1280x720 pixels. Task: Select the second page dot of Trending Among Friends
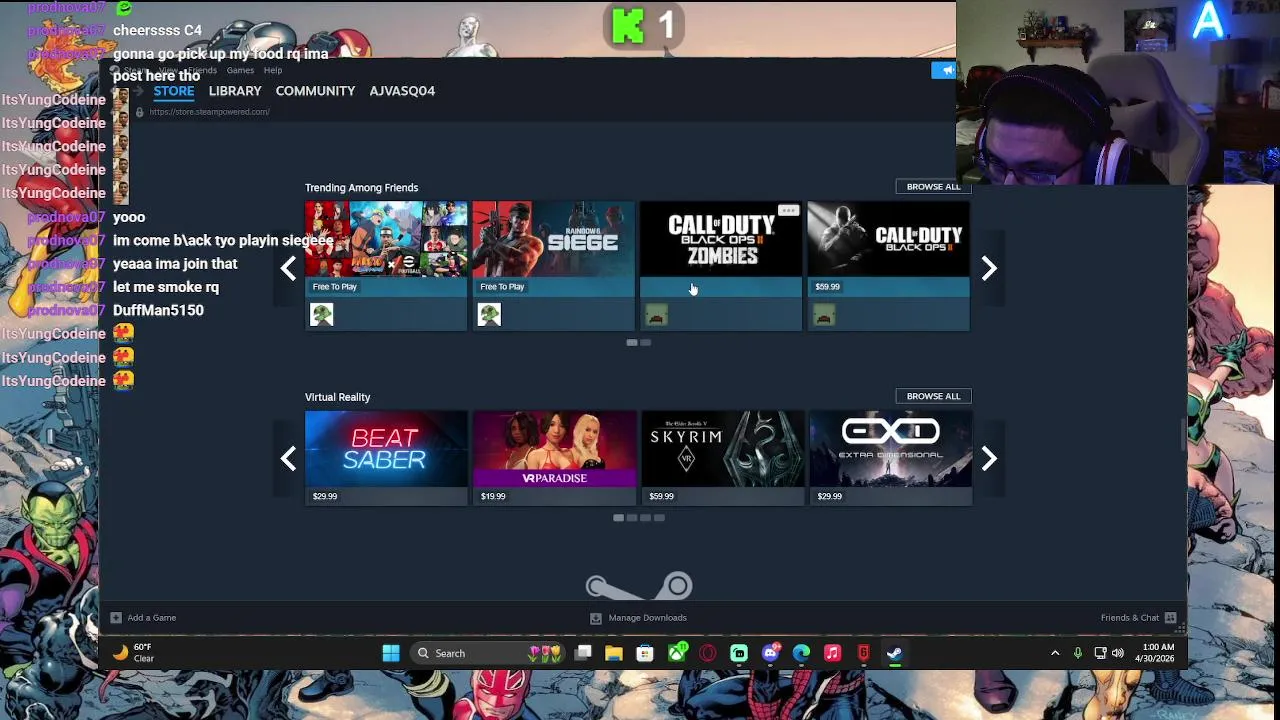tap(646, 343)
